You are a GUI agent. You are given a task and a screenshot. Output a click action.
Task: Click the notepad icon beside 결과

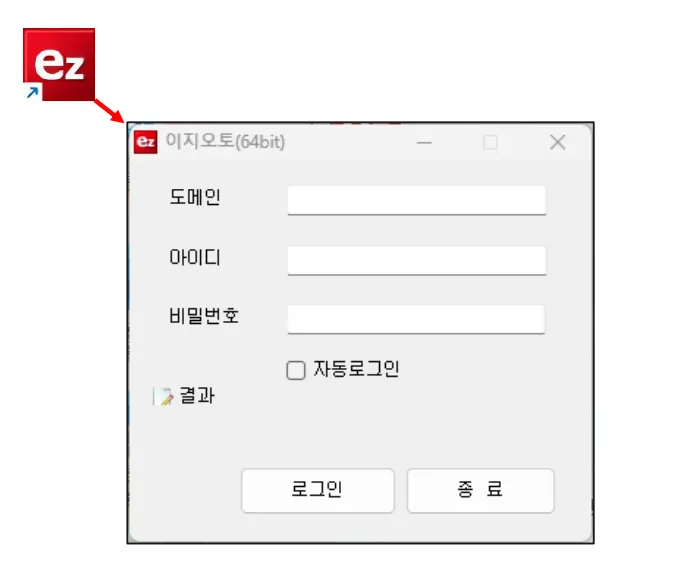(x=163, y=396)
